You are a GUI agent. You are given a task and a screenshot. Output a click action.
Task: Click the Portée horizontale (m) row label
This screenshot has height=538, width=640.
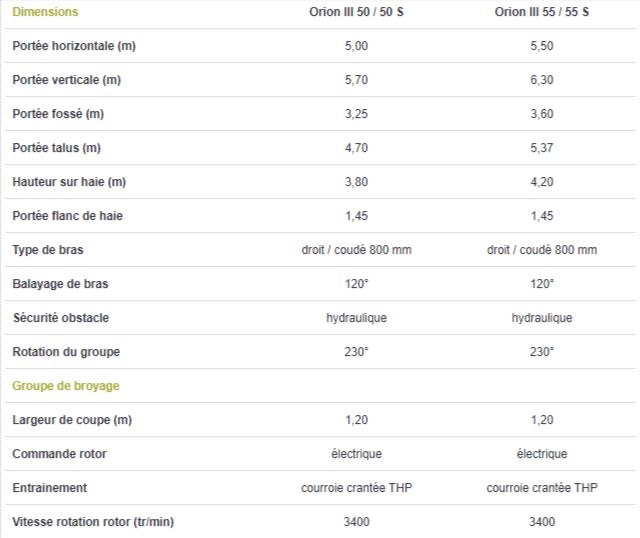tap(73, 46)
